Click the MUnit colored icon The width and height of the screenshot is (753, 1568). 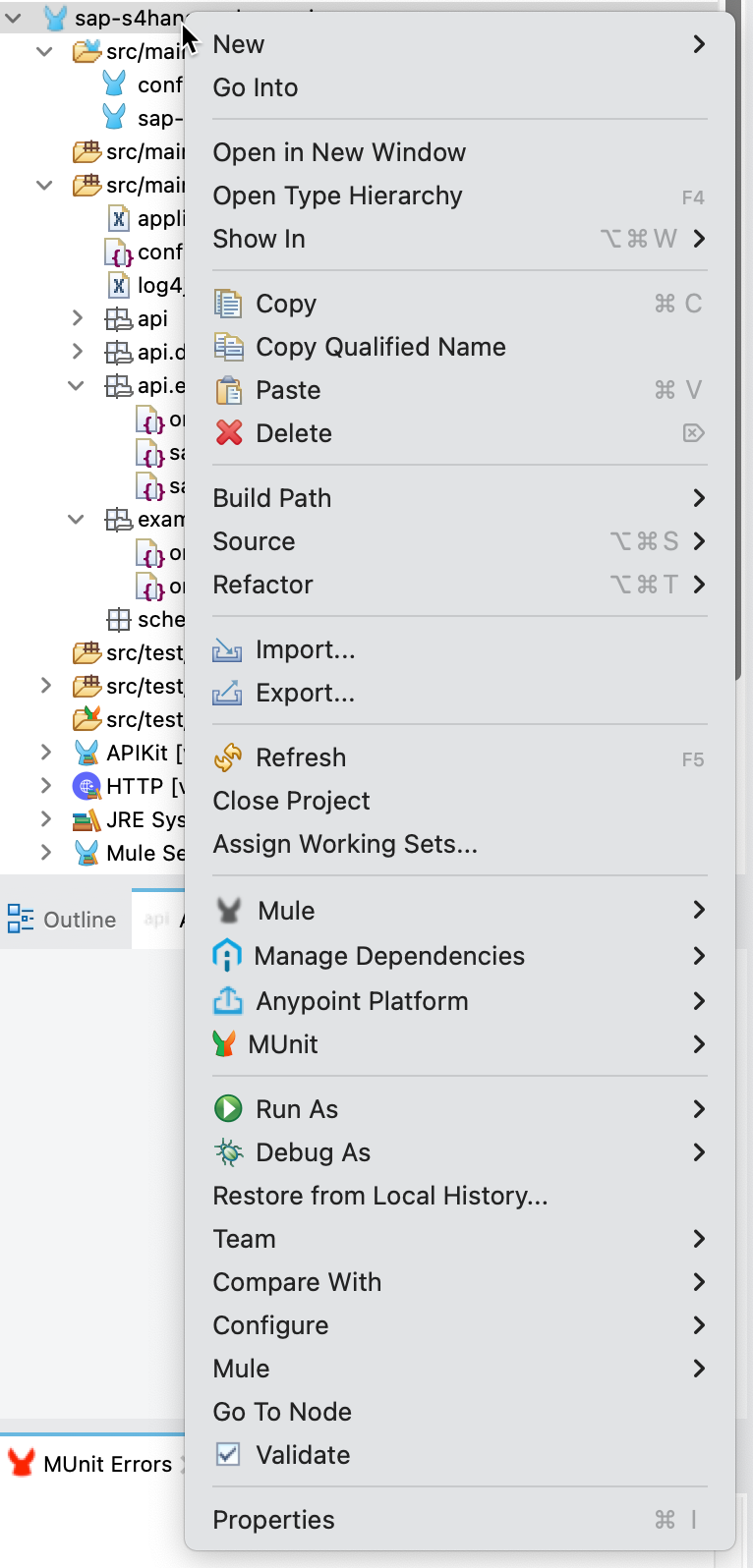[224, 1043]
